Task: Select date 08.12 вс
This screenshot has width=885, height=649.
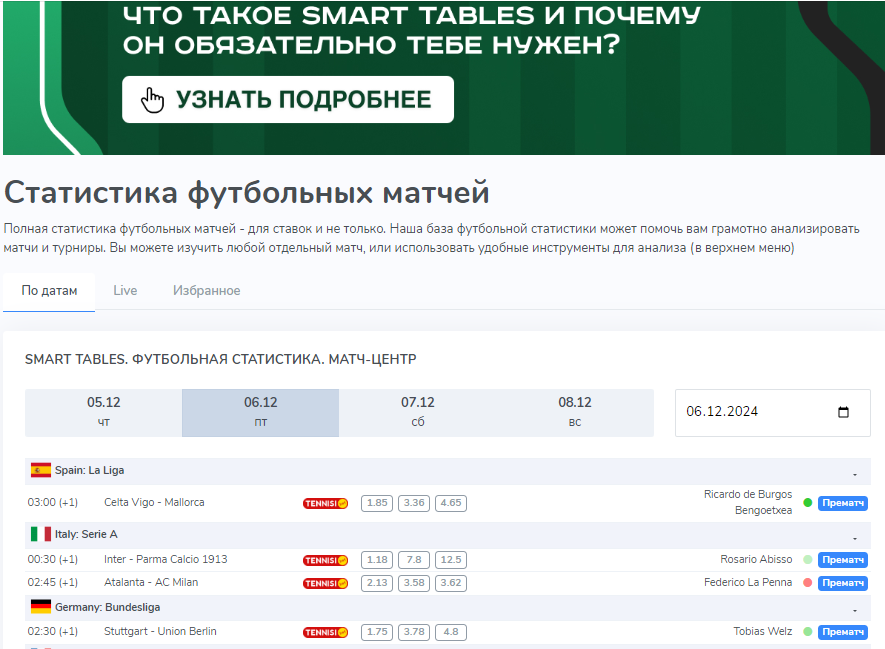Action: 574,412
